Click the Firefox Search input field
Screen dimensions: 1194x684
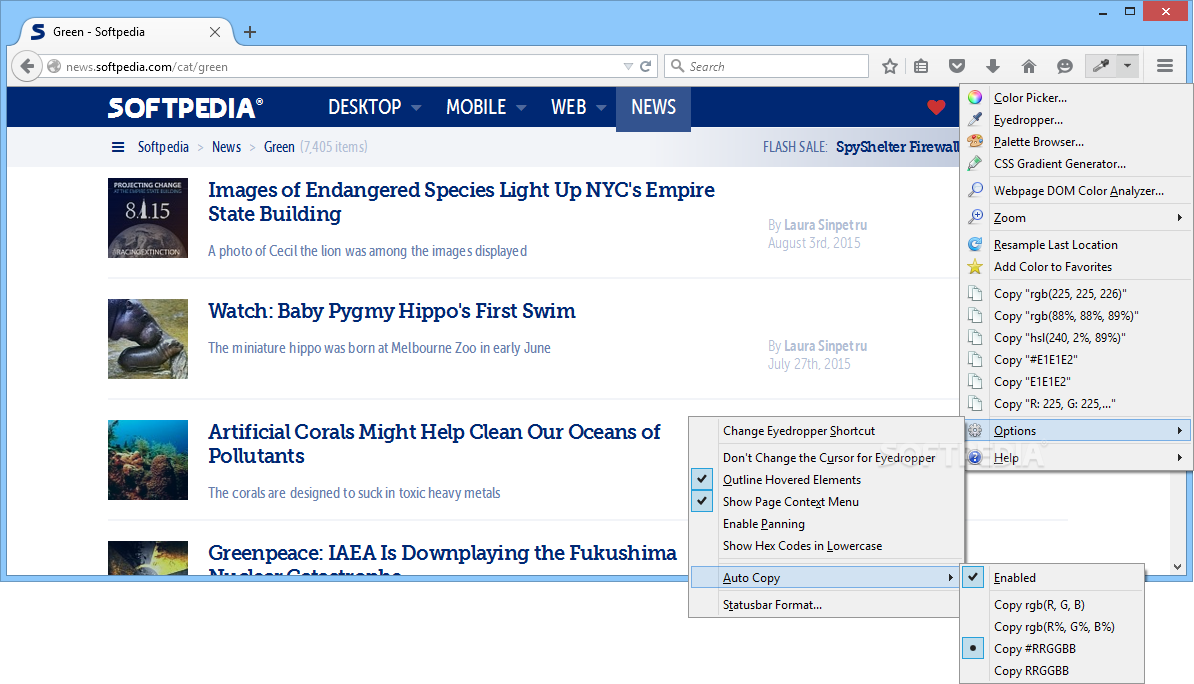click(x=766, y=66)
